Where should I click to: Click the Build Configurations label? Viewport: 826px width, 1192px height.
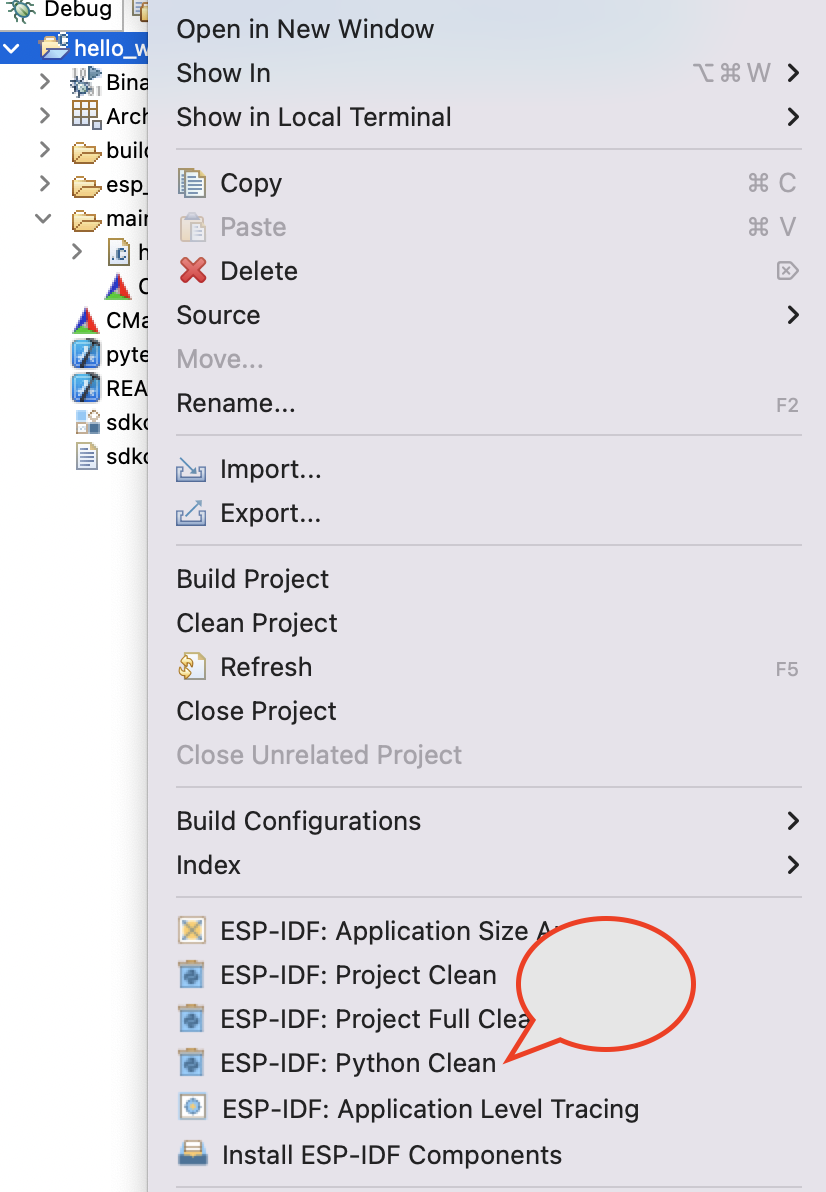click(x=299, y=821)
